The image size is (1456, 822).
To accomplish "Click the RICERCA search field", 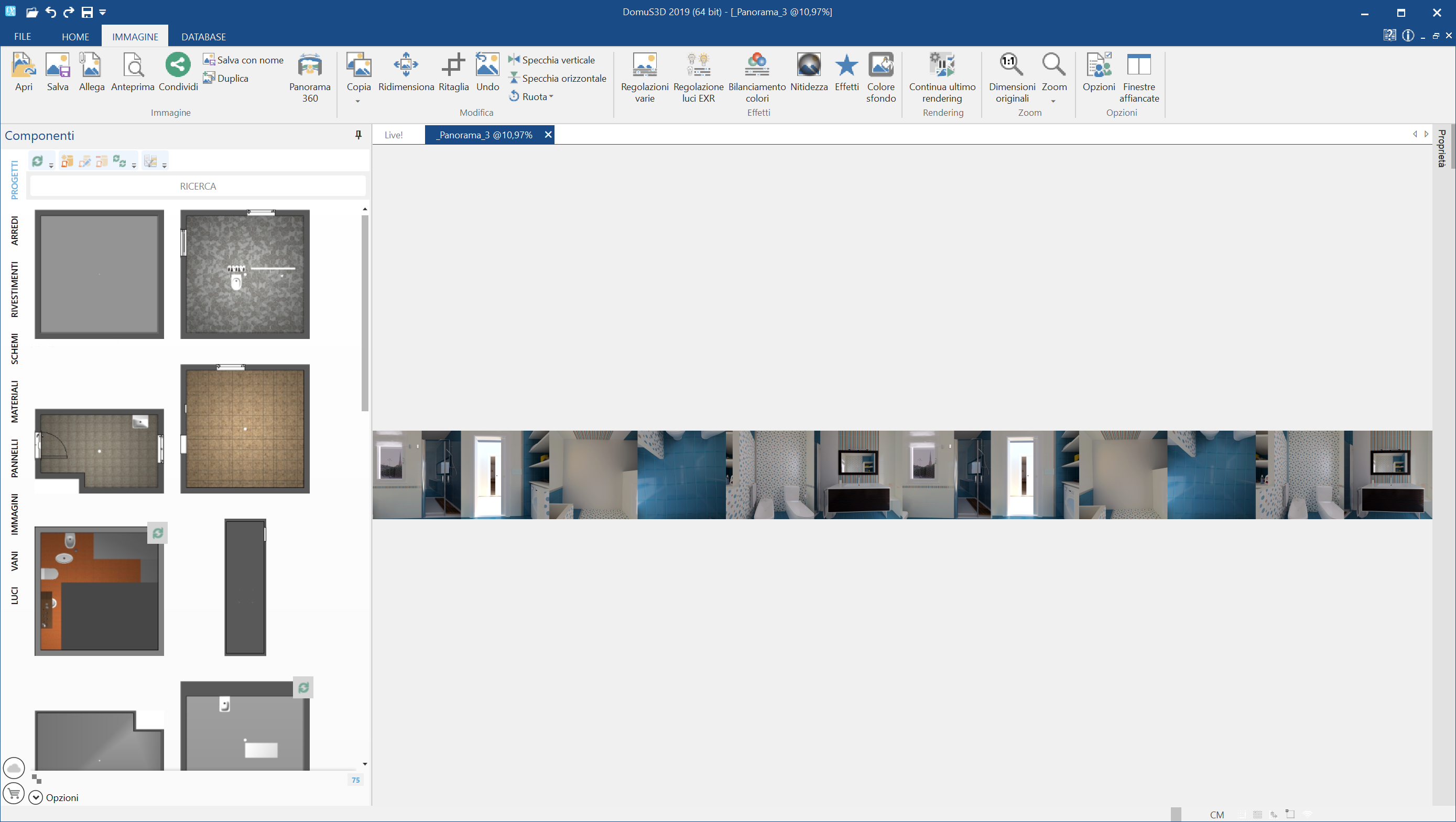I will (x=198, y=186).
